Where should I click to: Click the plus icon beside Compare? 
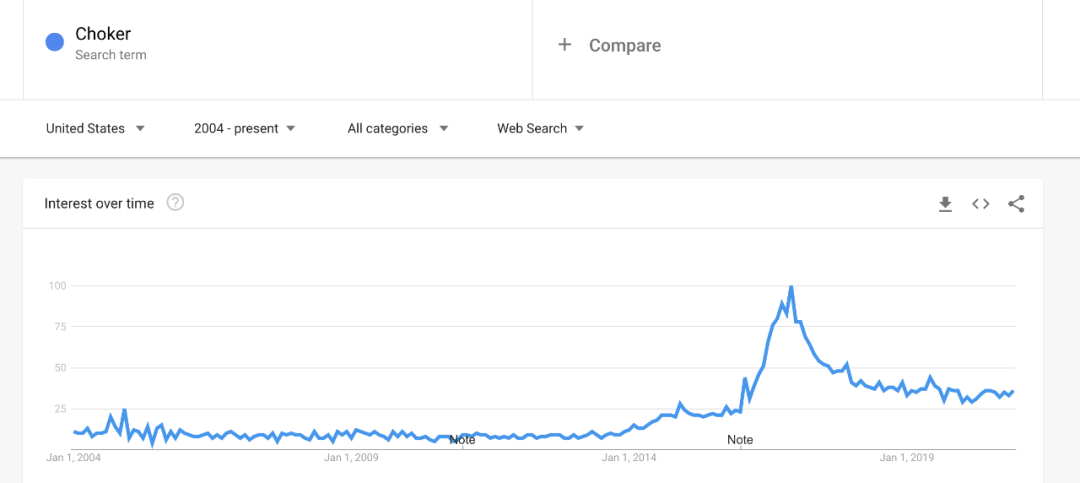pos(565,45)
